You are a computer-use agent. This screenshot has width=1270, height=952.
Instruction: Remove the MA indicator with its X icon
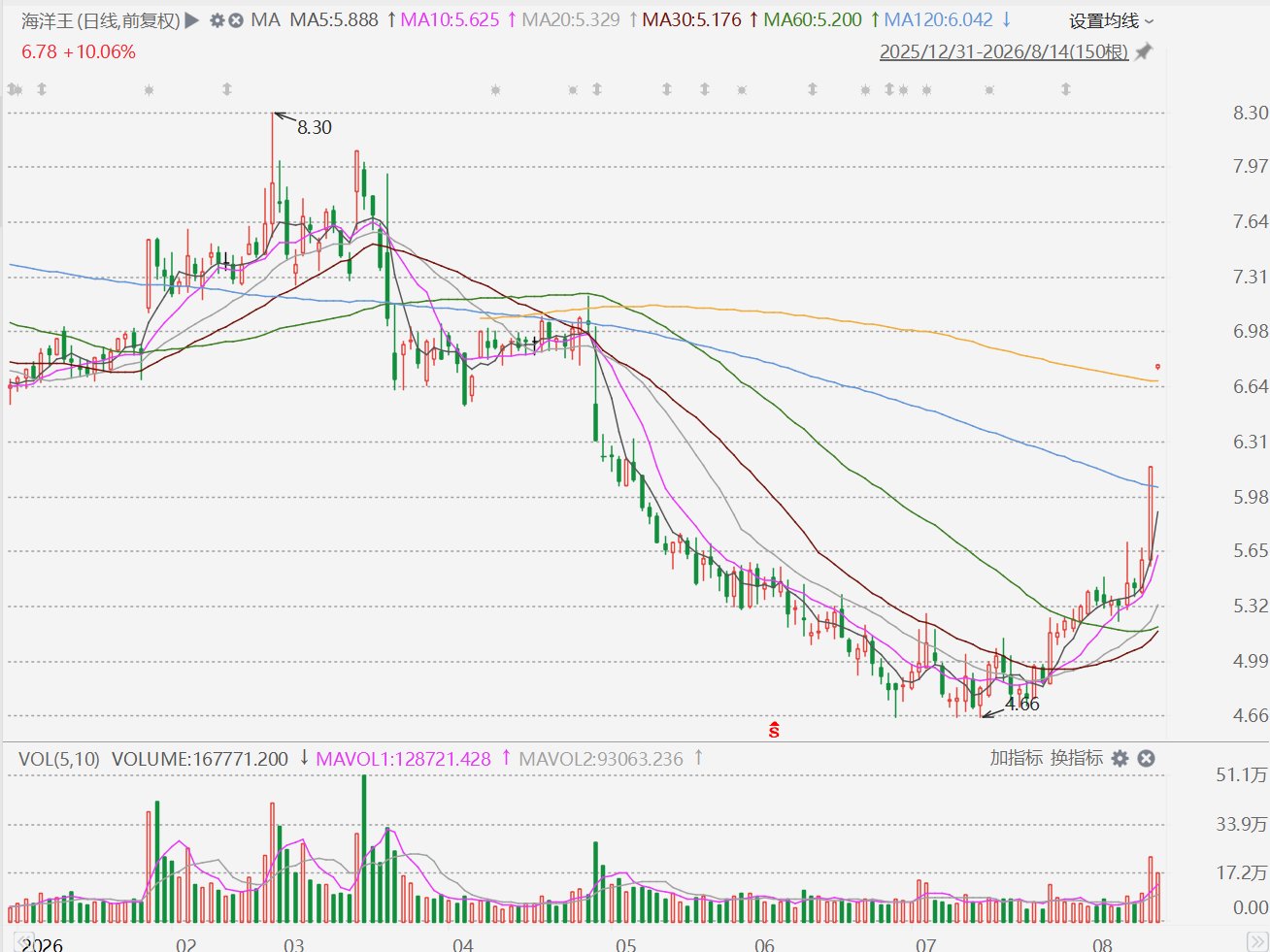[x=236, y=19]
